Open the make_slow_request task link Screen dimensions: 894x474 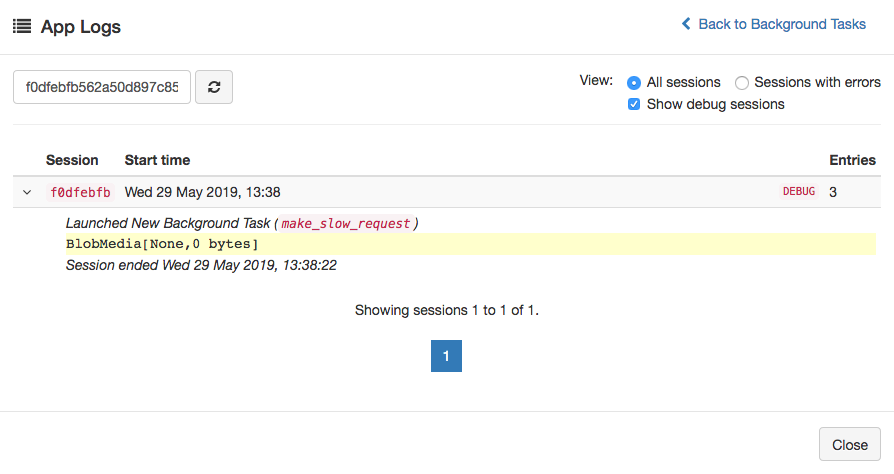[345, 223]
